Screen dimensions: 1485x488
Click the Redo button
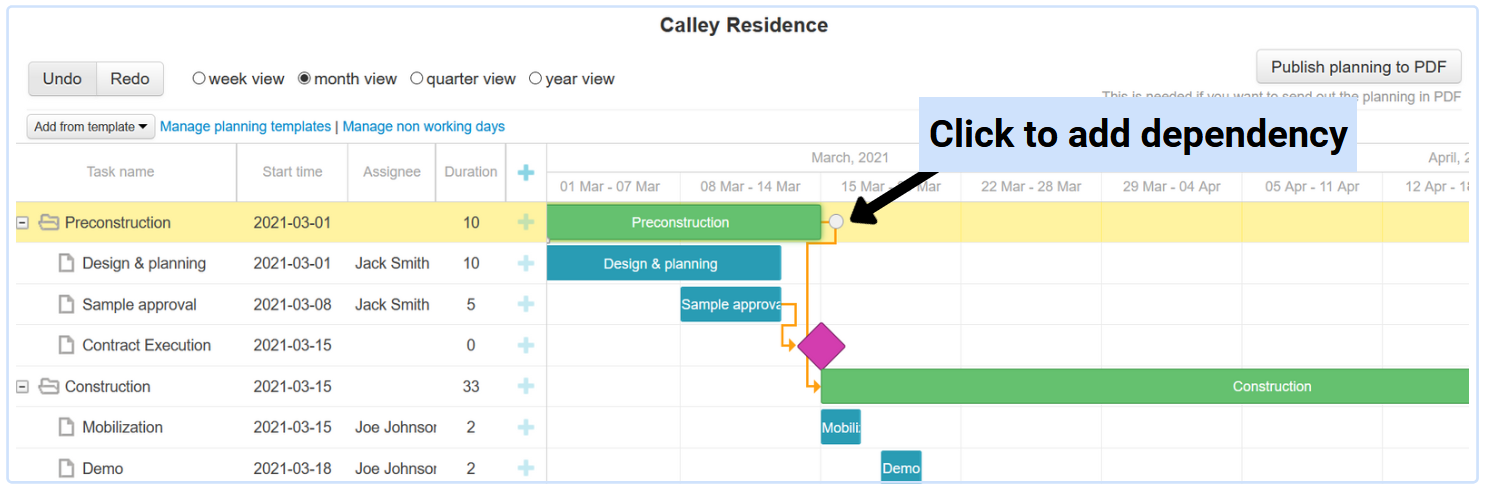(130, 79)
